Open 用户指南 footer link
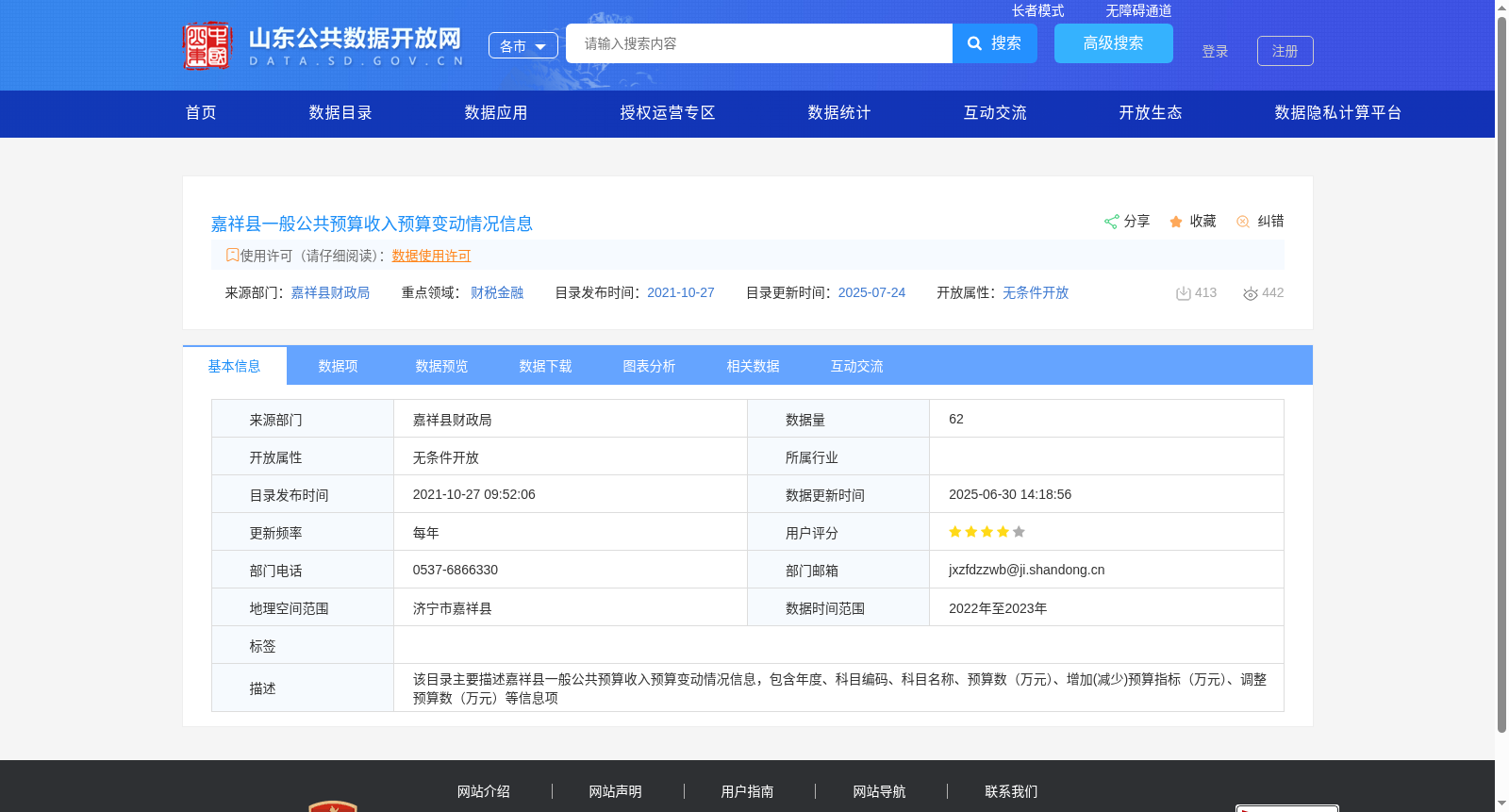The image size is (1509, 812). coord(748,791)
